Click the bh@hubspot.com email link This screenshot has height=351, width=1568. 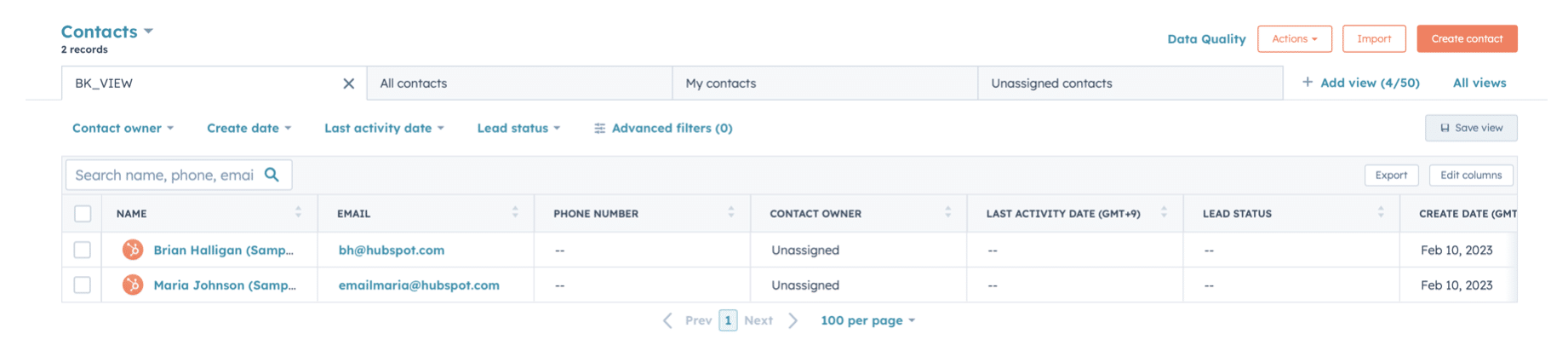pyautogui.click(x=392, y=250)
